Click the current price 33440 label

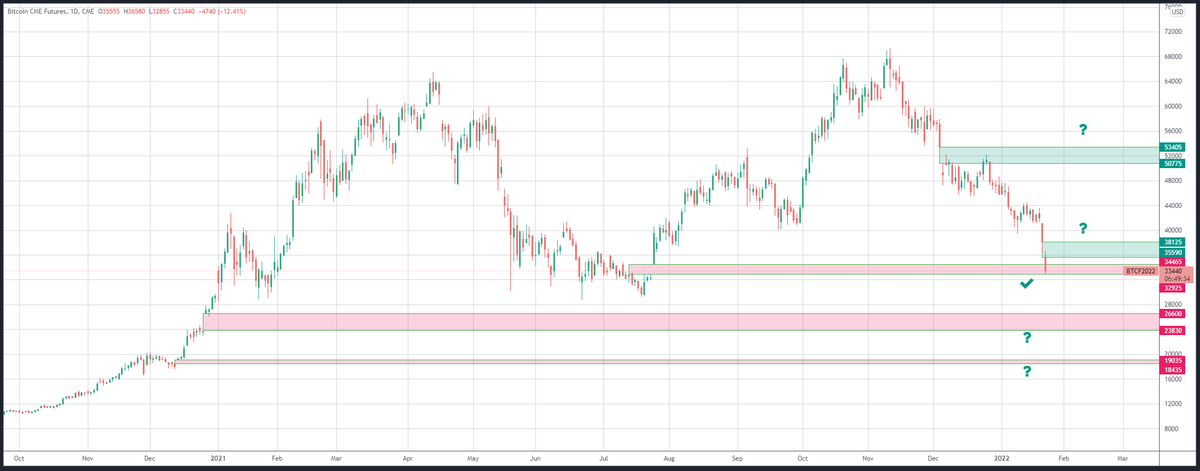pyautogui.click(x=1175, y=271)
